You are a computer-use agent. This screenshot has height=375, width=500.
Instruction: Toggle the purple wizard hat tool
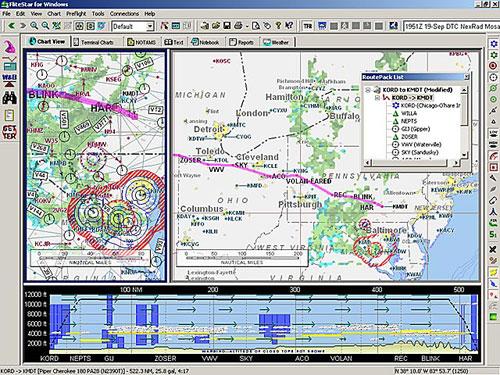pos(9,47)
